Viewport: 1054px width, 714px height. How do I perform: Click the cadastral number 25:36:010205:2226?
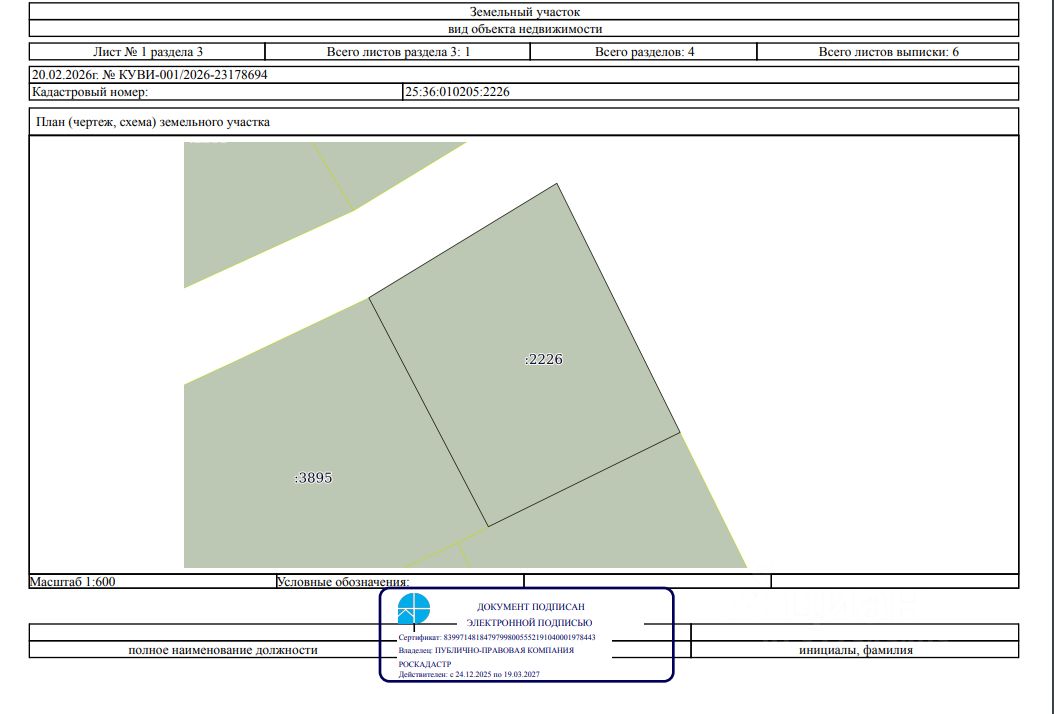pos(457,92)
